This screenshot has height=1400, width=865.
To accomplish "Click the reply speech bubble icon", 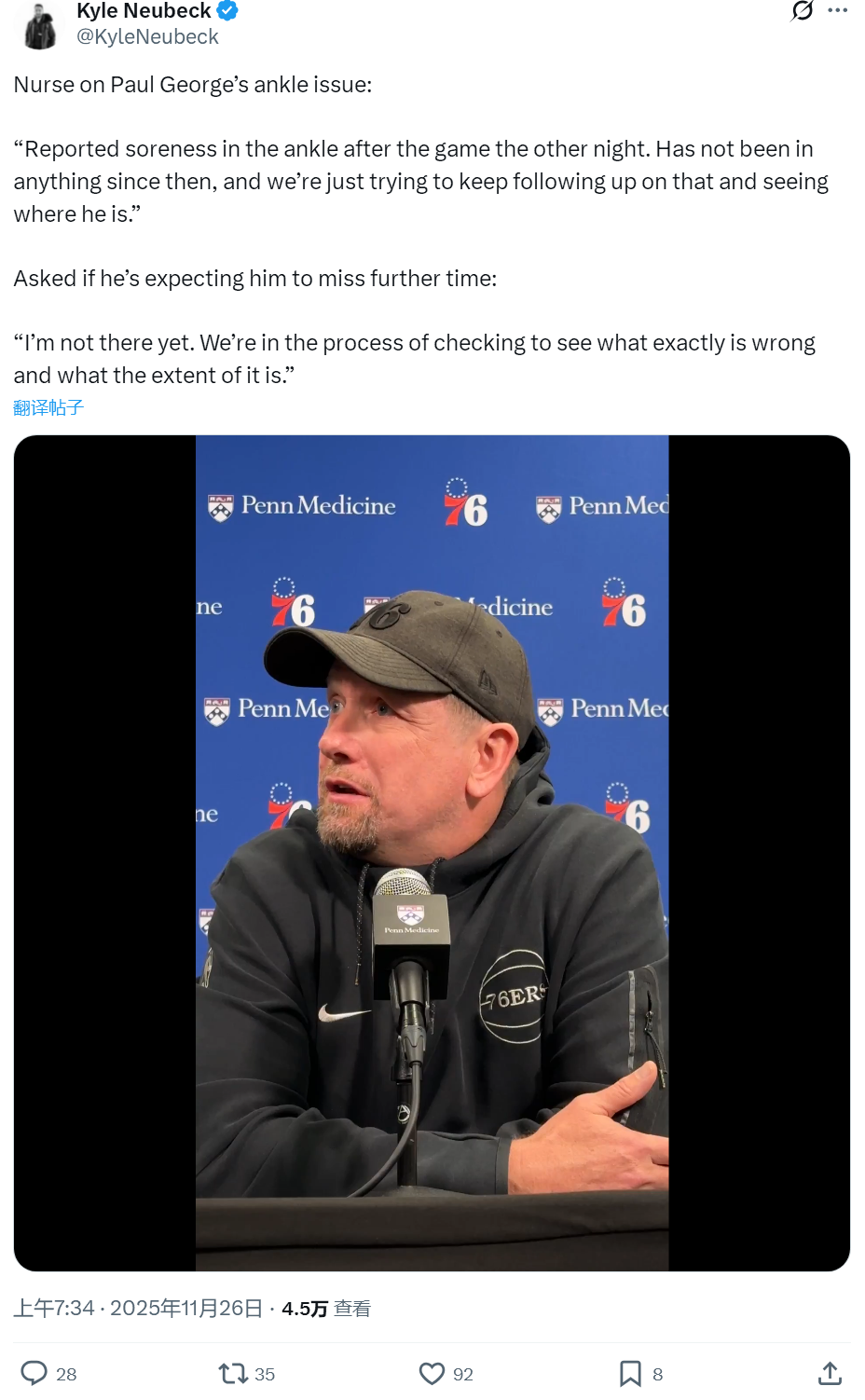I will coord(34,1373).
